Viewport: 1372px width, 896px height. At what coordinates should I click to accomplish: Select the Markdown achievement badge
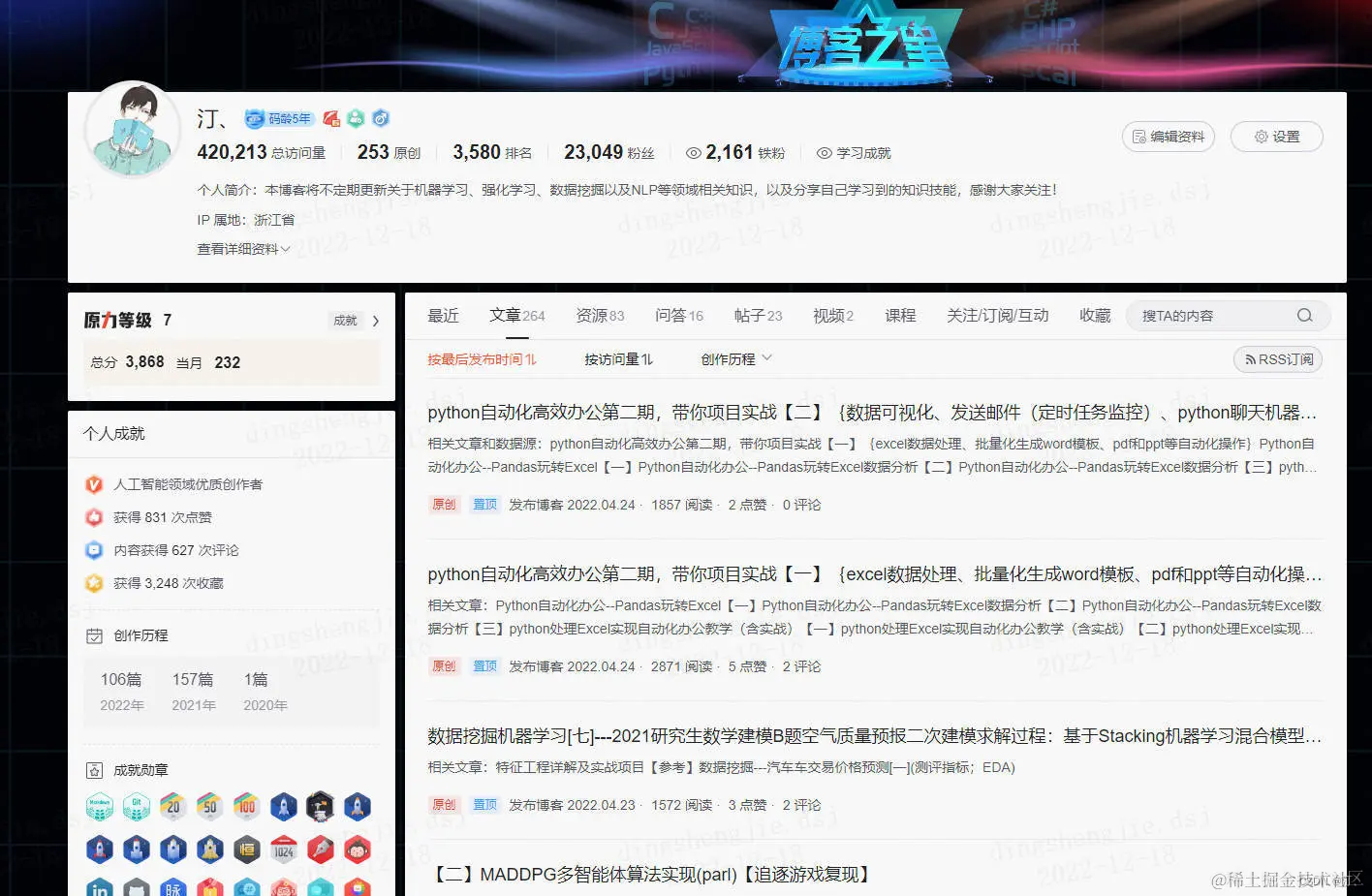coord(100,806)
